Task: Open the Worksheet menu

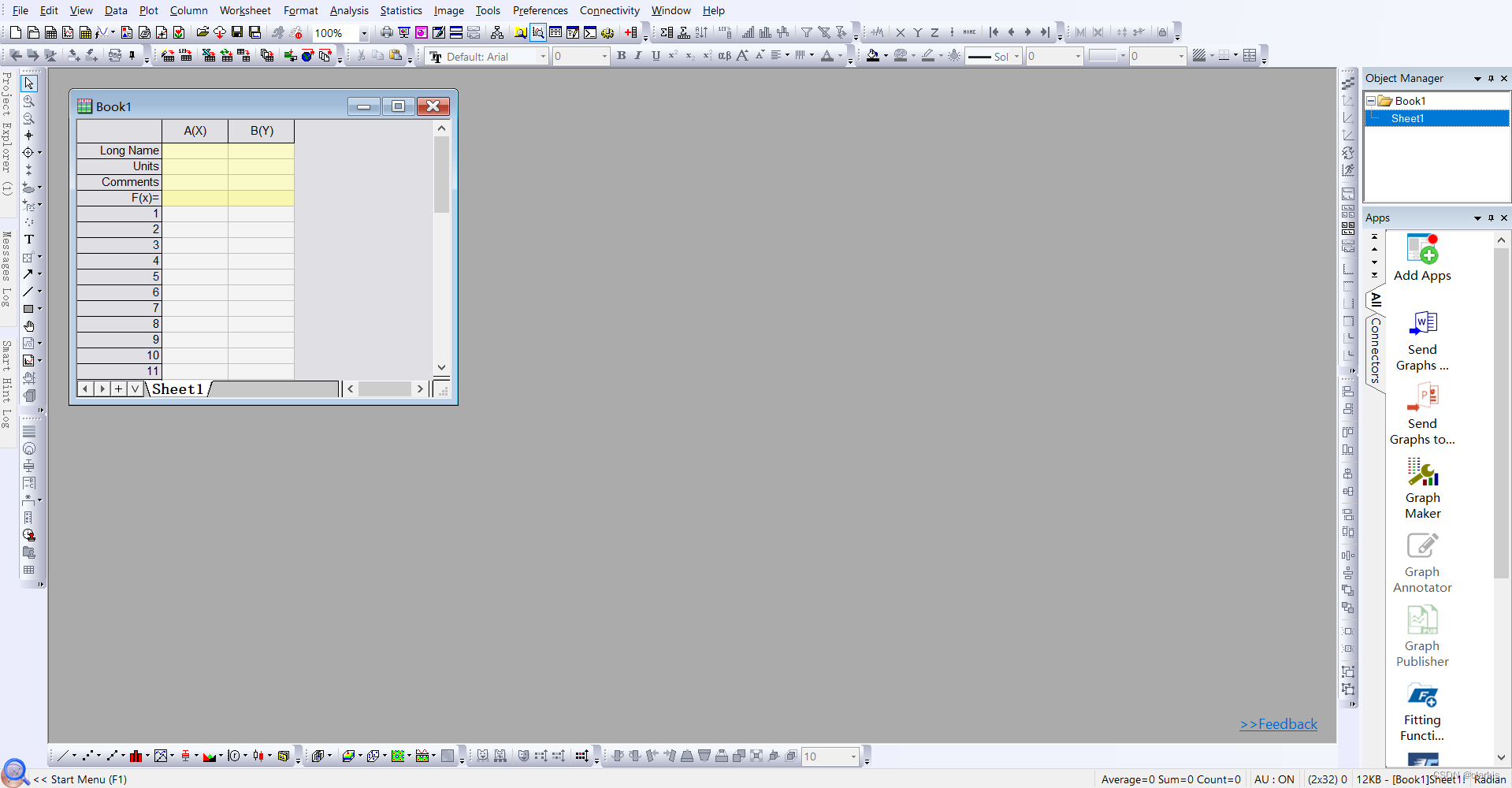Action: (245, 10)
